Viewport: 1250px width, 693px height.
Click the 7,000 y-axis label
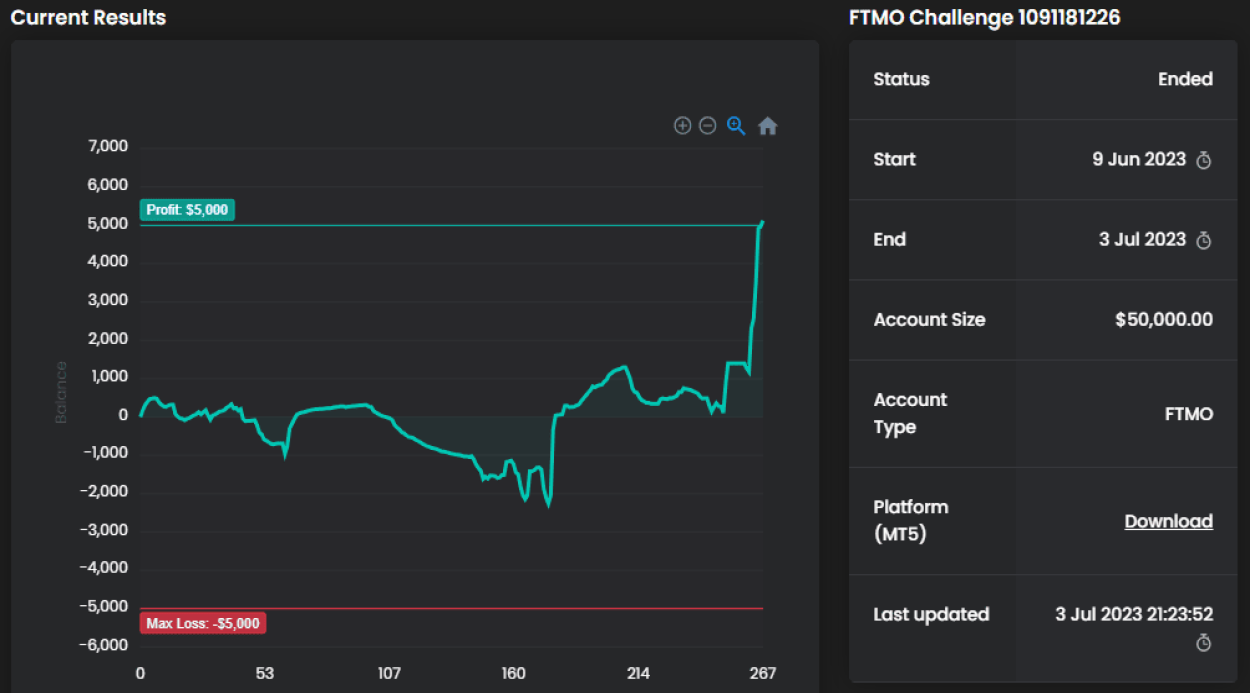108,146
